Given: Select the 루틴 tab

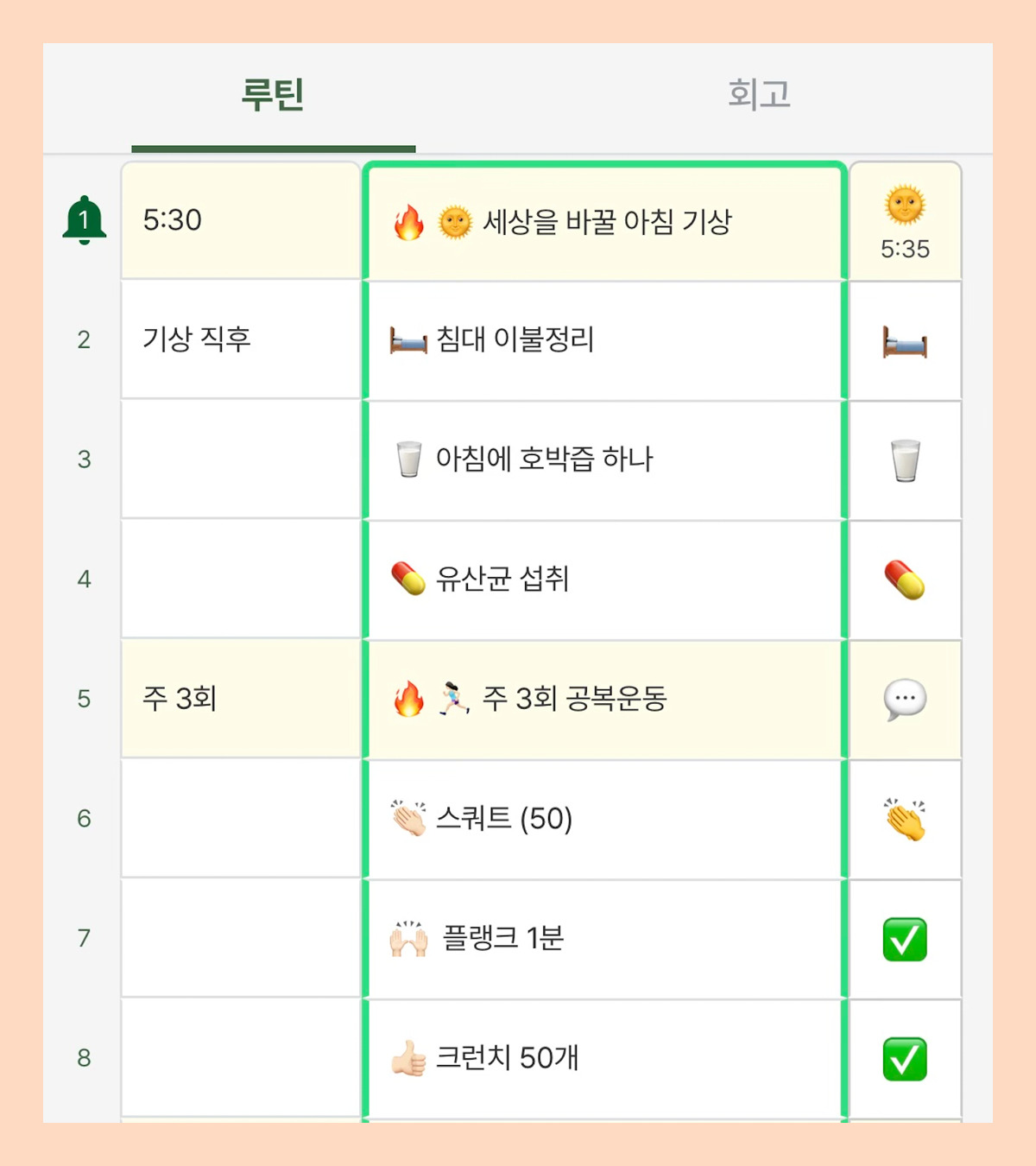Looking at the screenshot, I should (275, 95).
